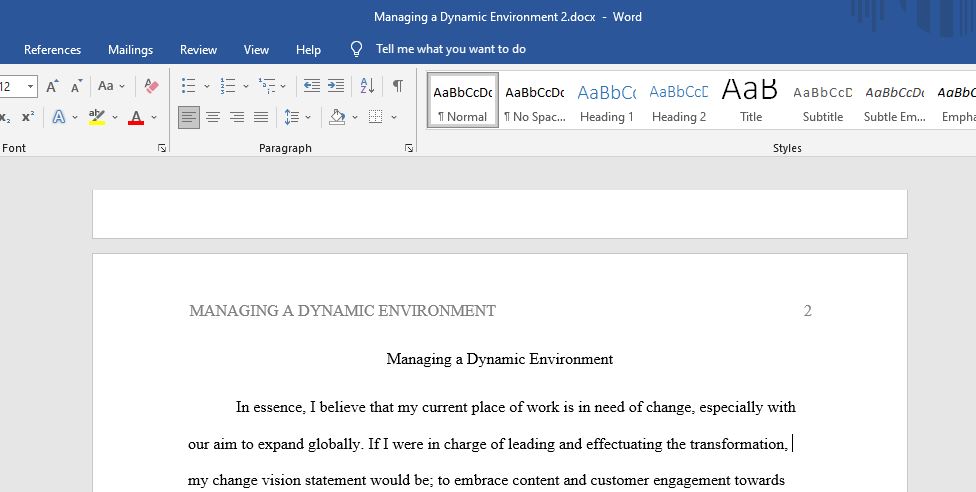Start a numbered list
The width and height of the screenshot is (976, 492).
pos(228,86)
